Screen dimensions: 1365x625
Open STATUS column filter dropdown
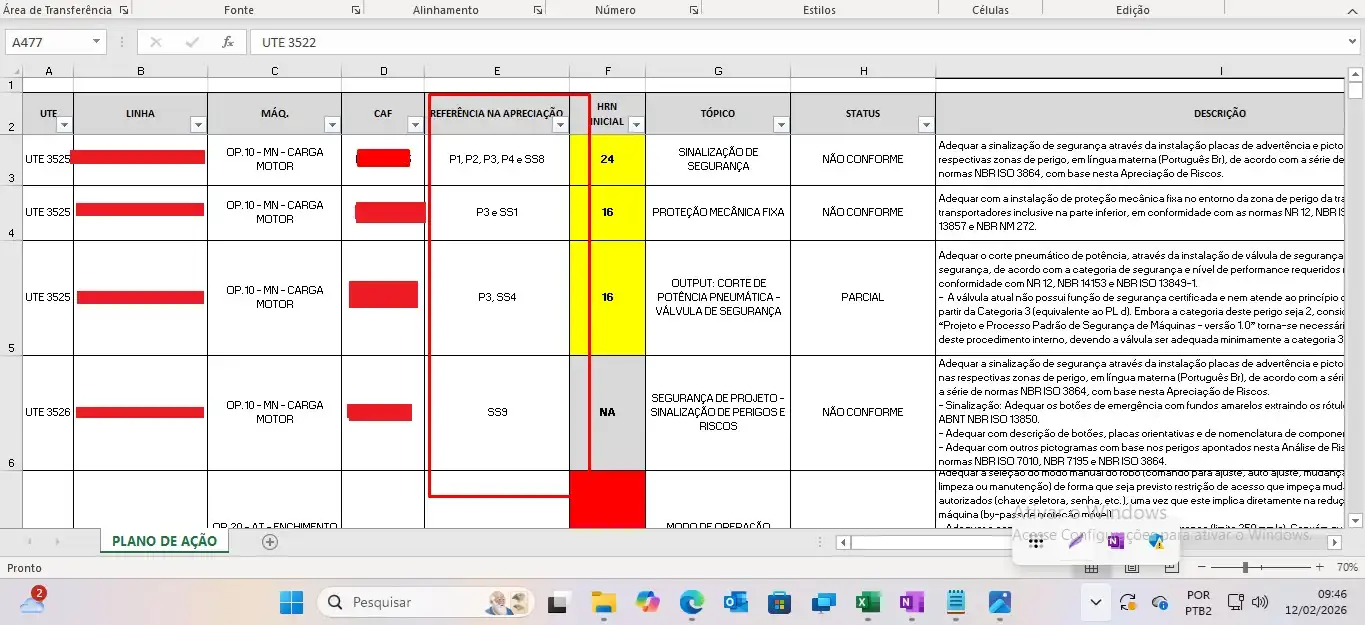[925, 125]
